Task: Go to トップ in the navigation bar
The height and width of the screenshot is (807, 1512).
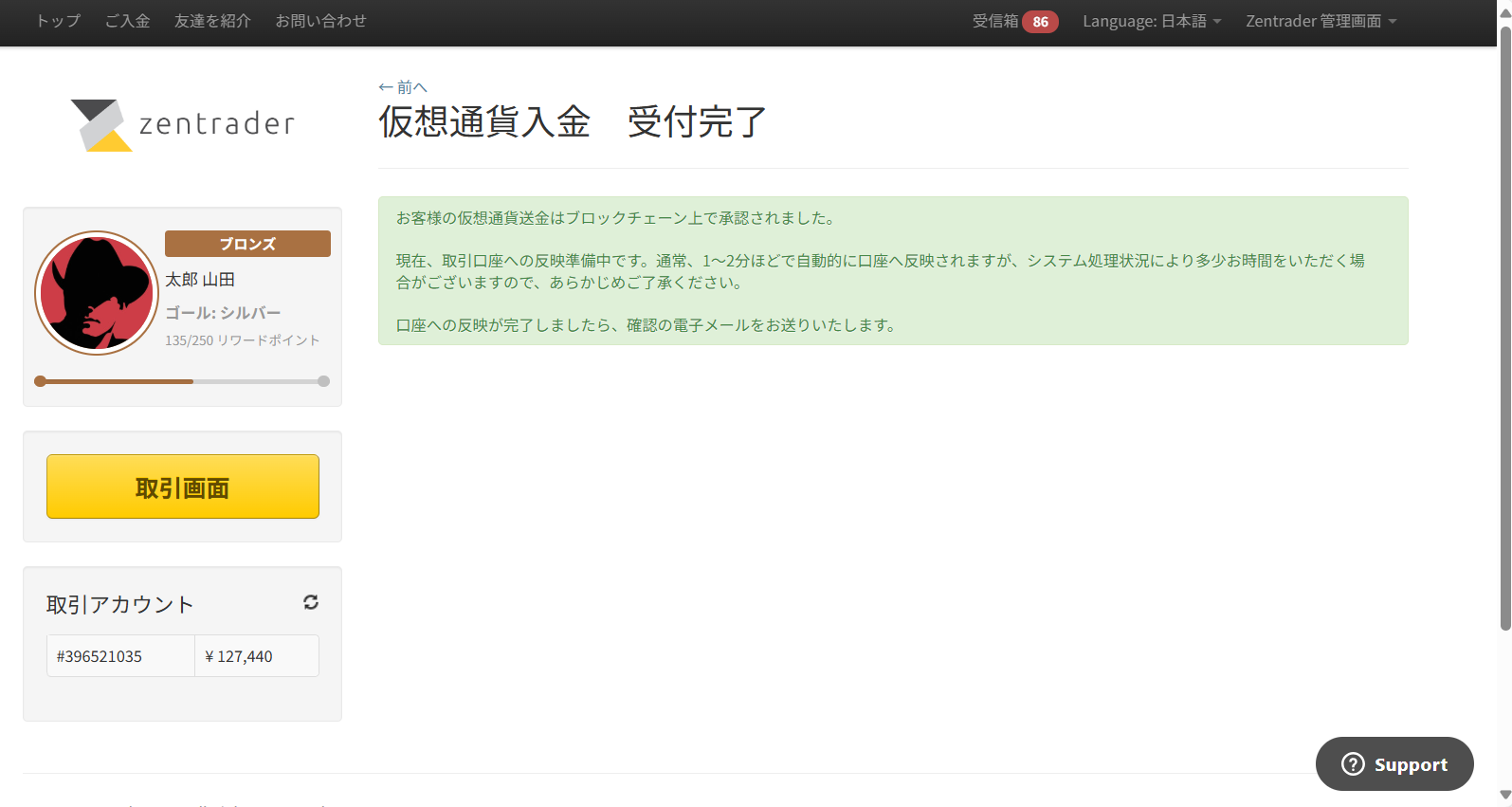Action: [58, 21]
